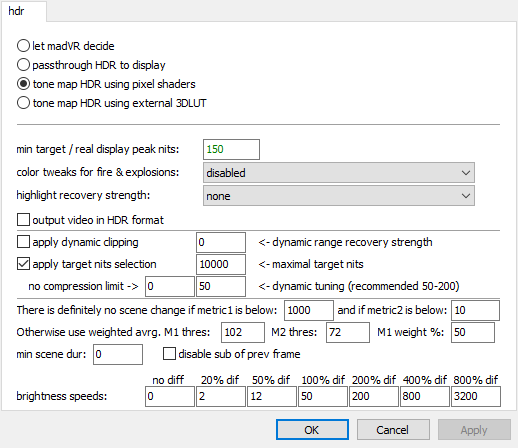Image resolution: width=518 pixels, height=448 pixels.
Task: Expand the highlight recovery strength dropdown
Action: pyautogui.click(x=339, y=196)
